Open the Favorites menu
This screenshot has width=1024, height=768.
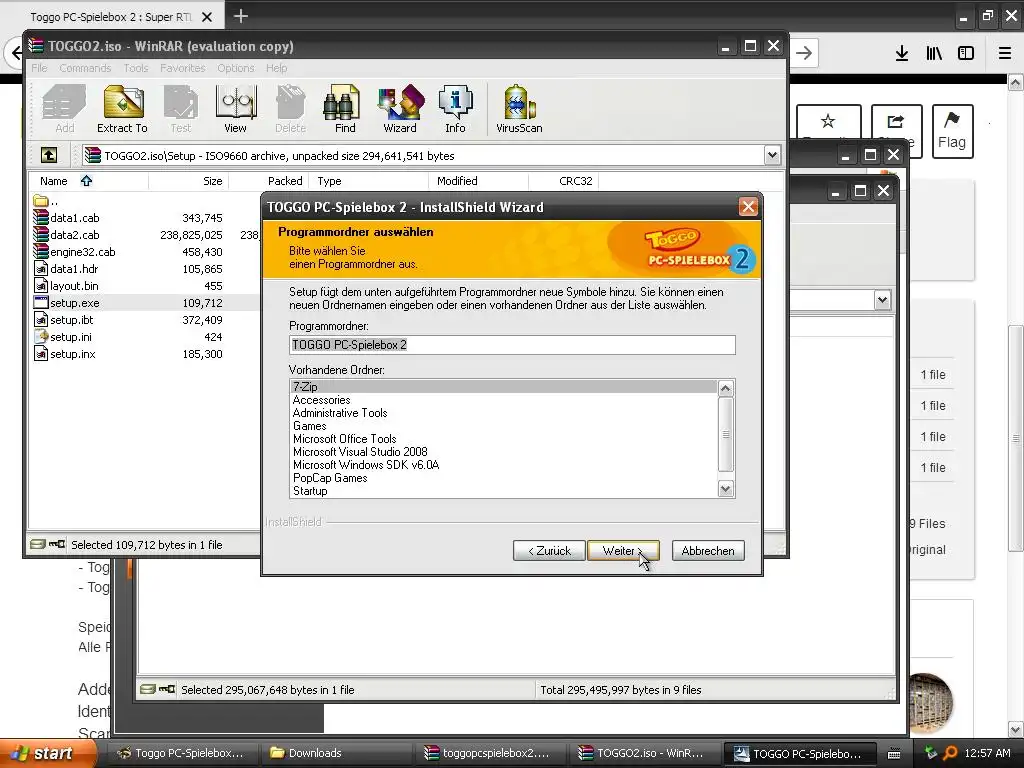coord(183,68)
